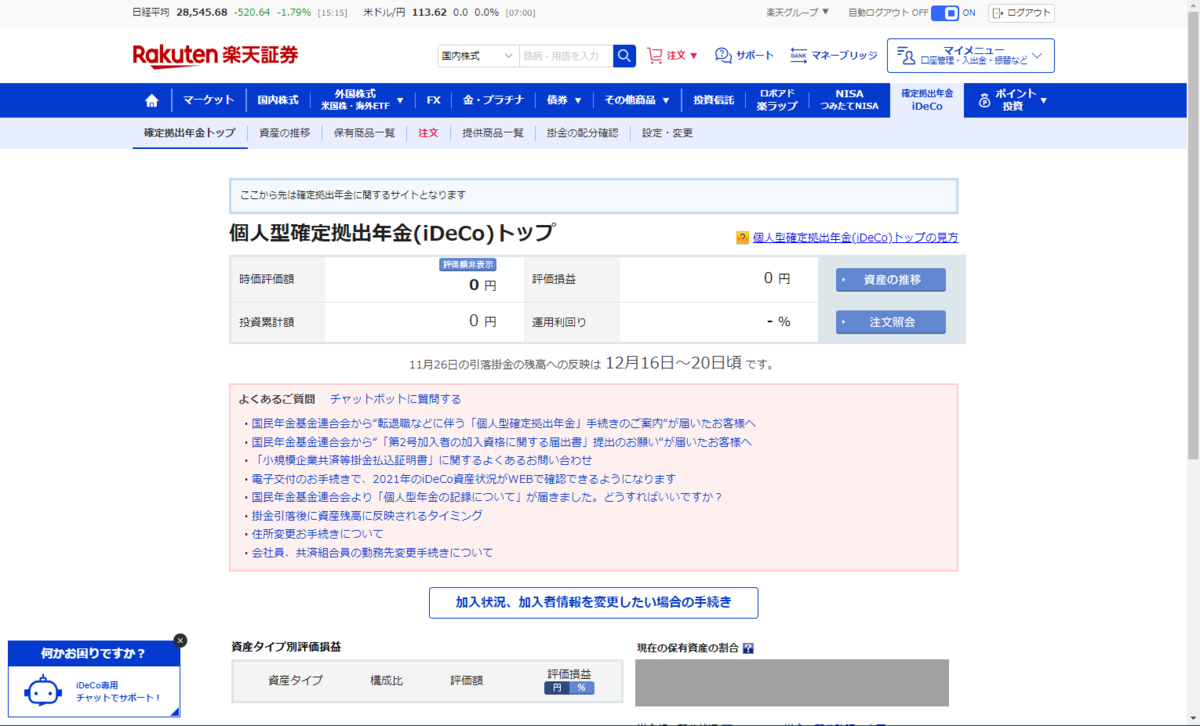Click the magnifier search button
1200x726 pixels.
[624, 56]
